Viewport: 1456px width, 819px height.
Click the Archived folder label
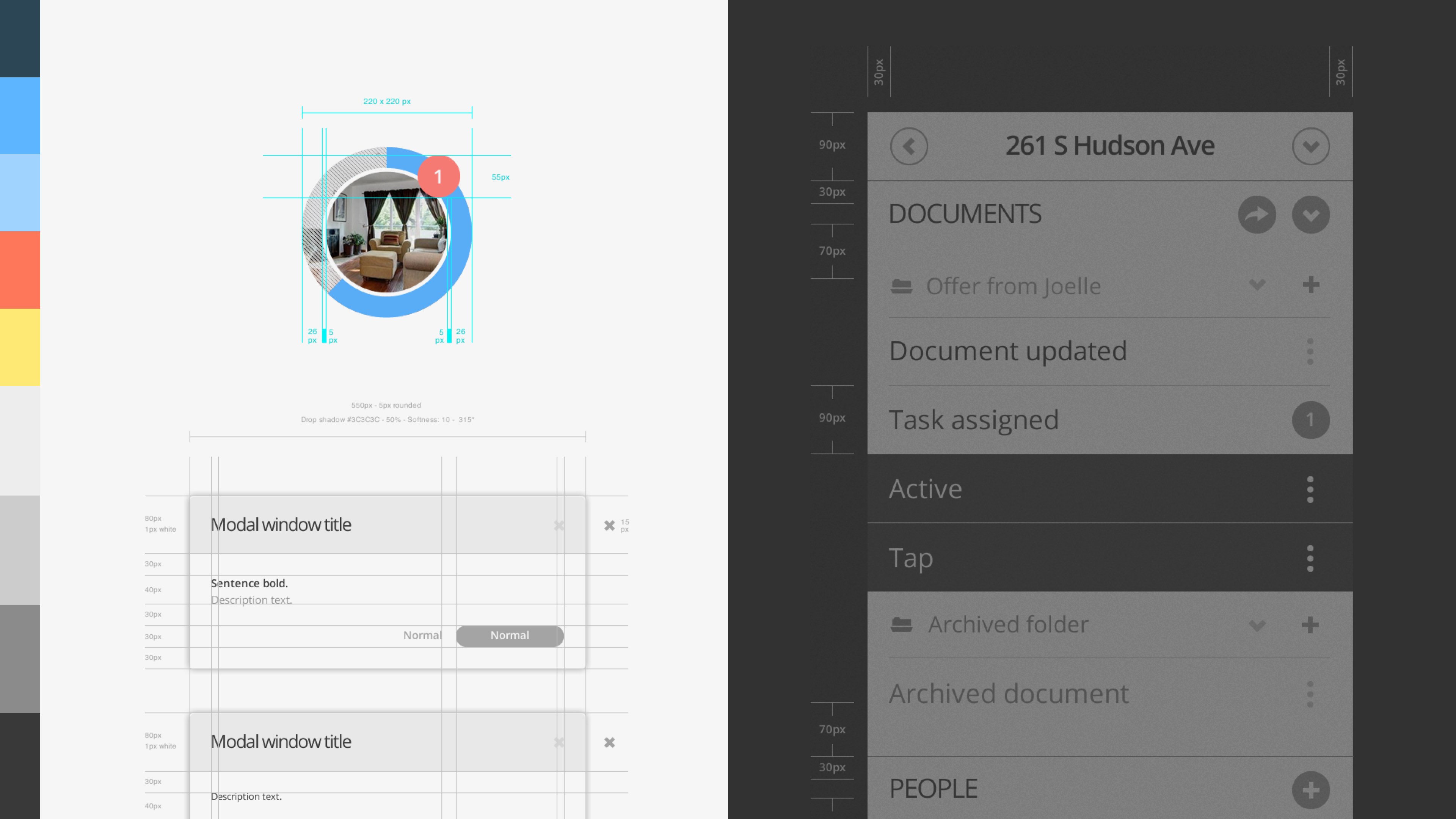coord(1008,624)
